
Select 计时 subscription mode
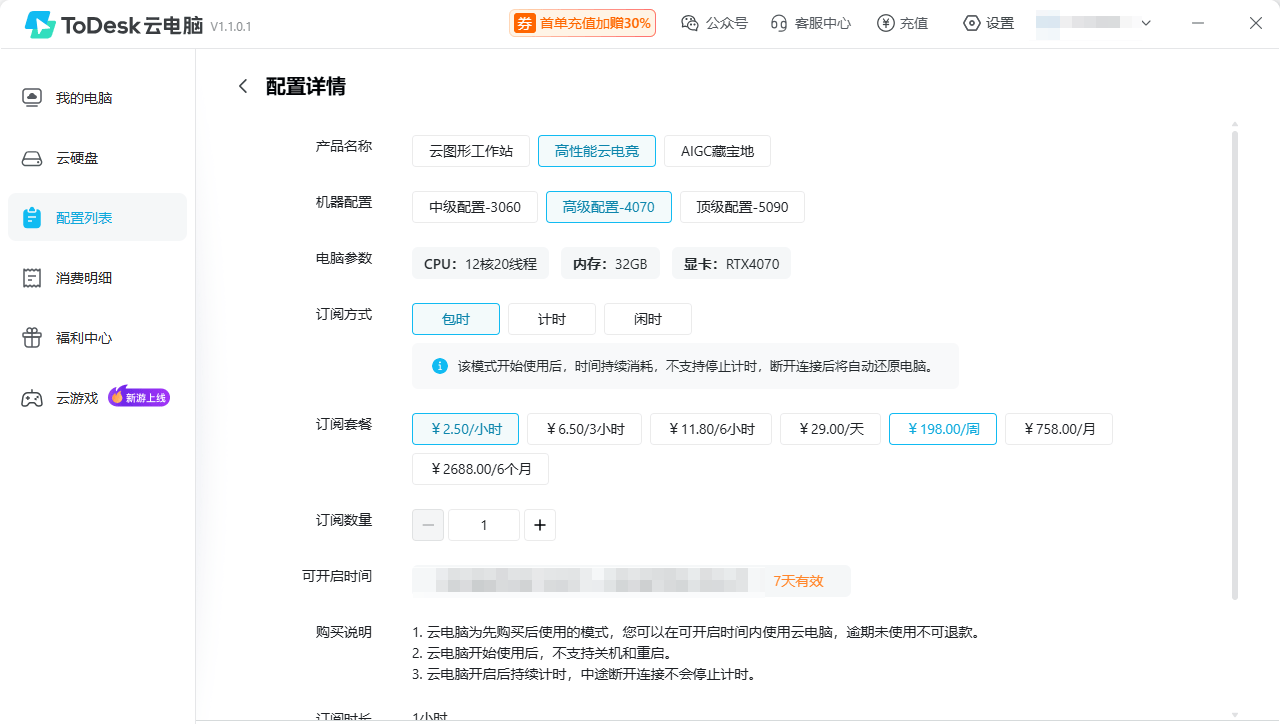(552, 319)
